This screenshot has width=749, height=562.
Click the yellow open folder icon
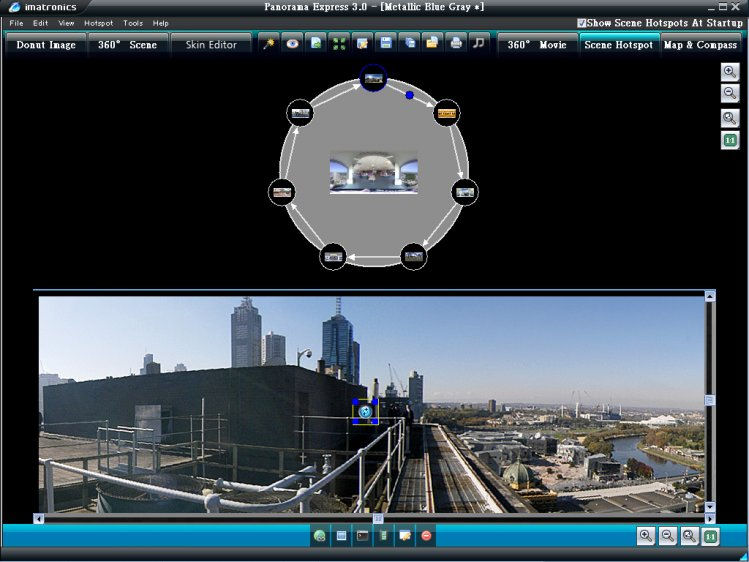click(432, 44)
